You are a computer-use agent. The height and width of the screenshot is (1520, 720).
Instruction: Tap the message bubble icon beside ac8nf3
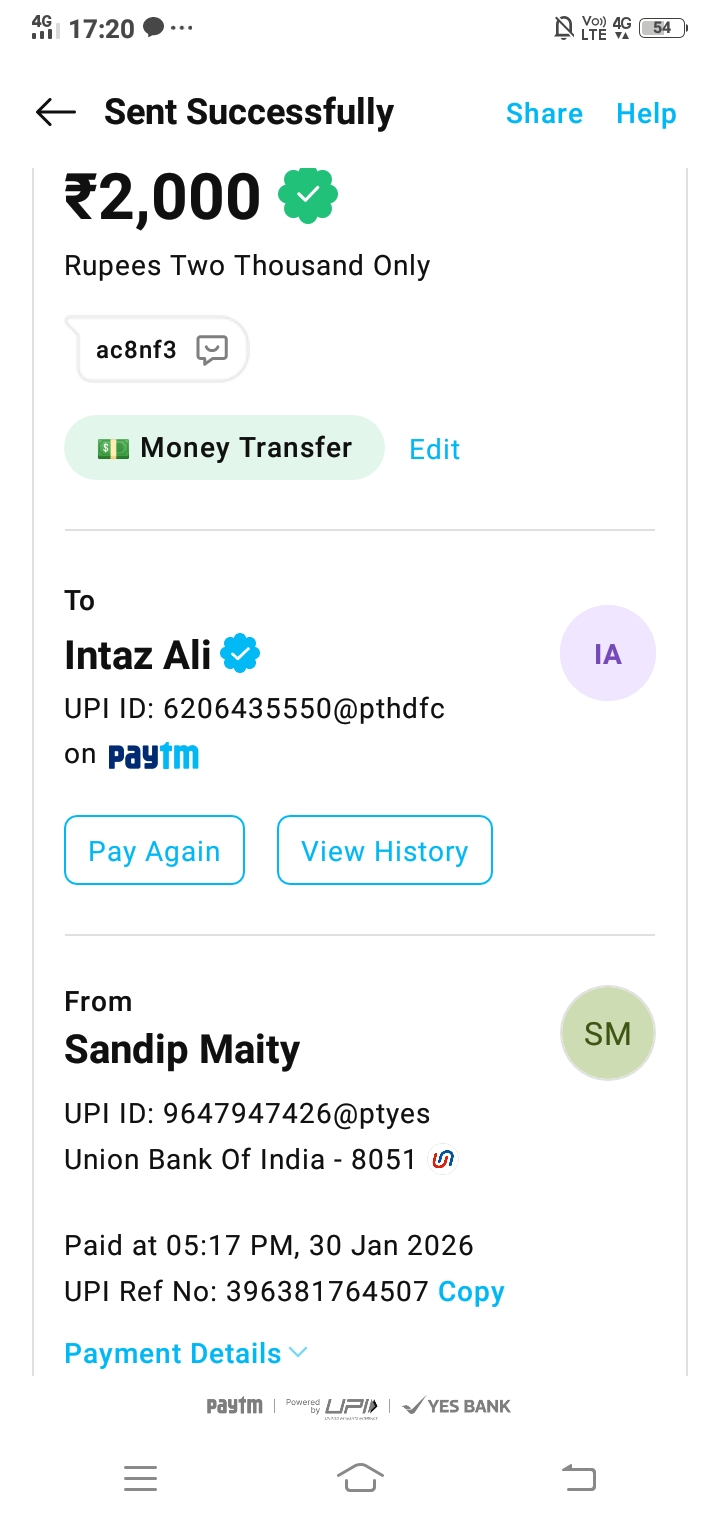(212, 349)
